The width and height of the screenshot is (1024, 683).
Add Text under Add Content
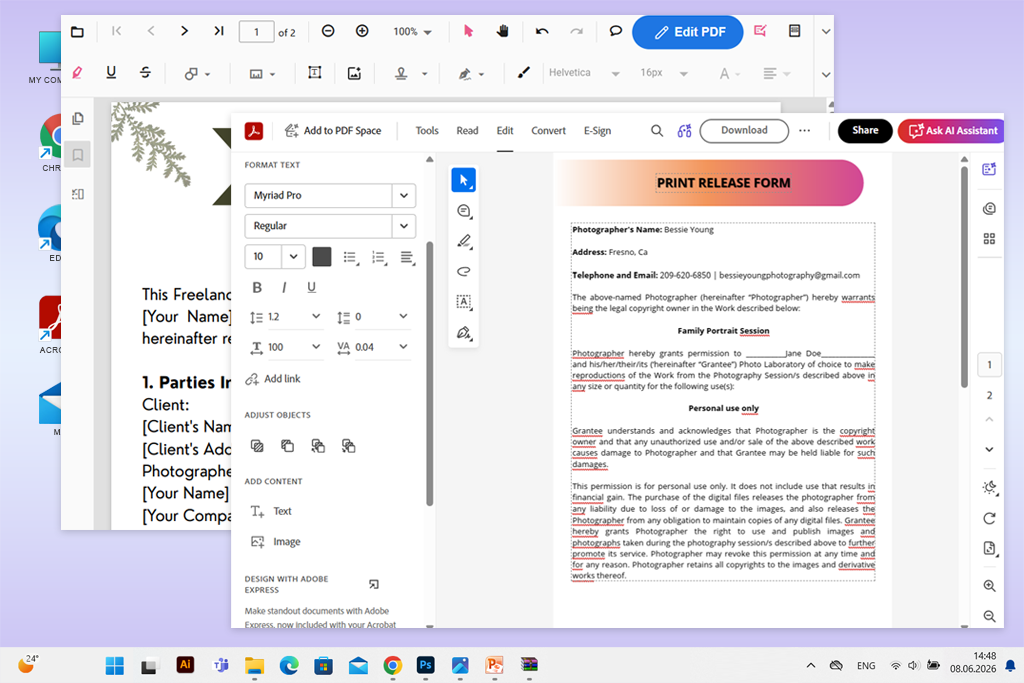click(x=272, y=511)
